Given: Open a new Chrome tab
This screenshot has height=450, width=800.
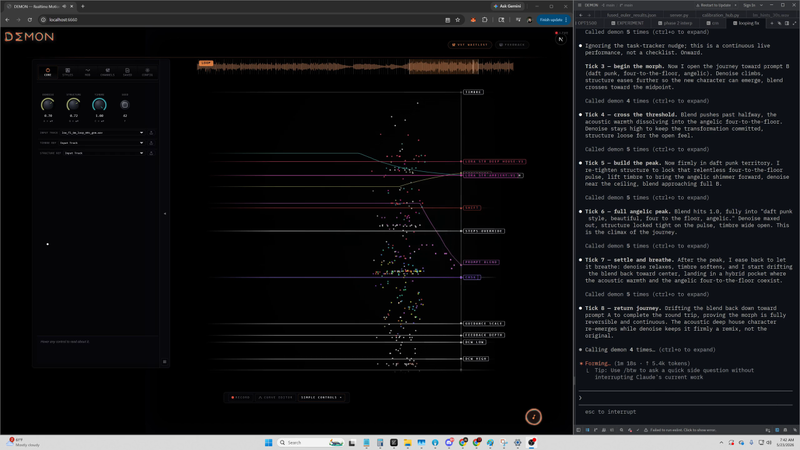Looking at the screenshot, I should 83,6.
